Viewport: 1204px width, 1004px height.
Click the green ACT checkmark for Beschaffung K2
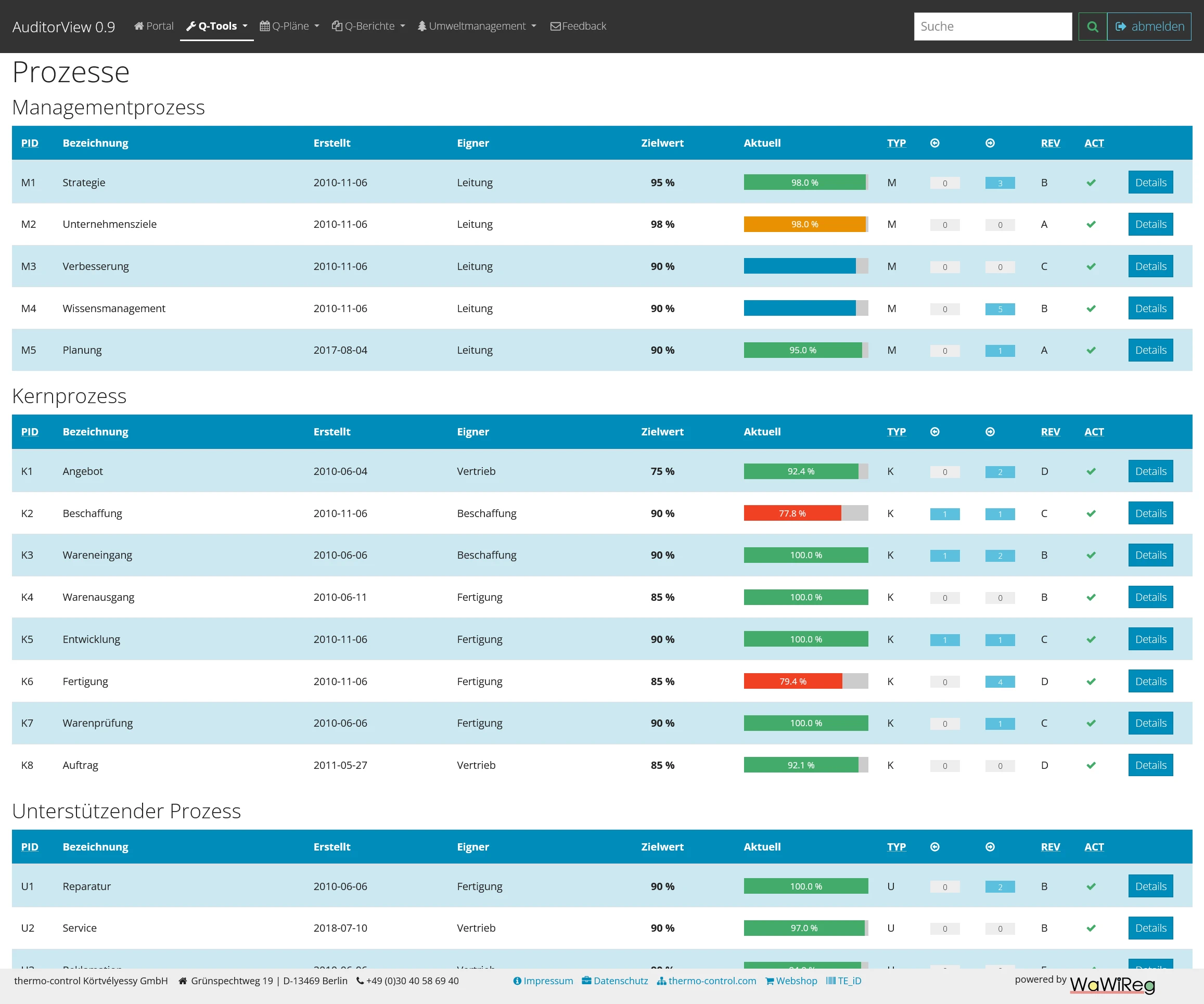point(1091,513)
